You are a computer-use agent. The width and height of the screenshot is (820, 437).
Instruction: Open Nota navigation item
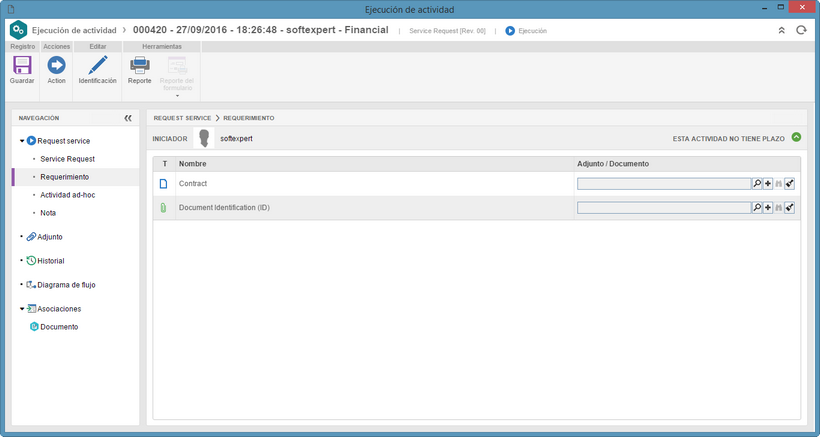click(48, 213)
